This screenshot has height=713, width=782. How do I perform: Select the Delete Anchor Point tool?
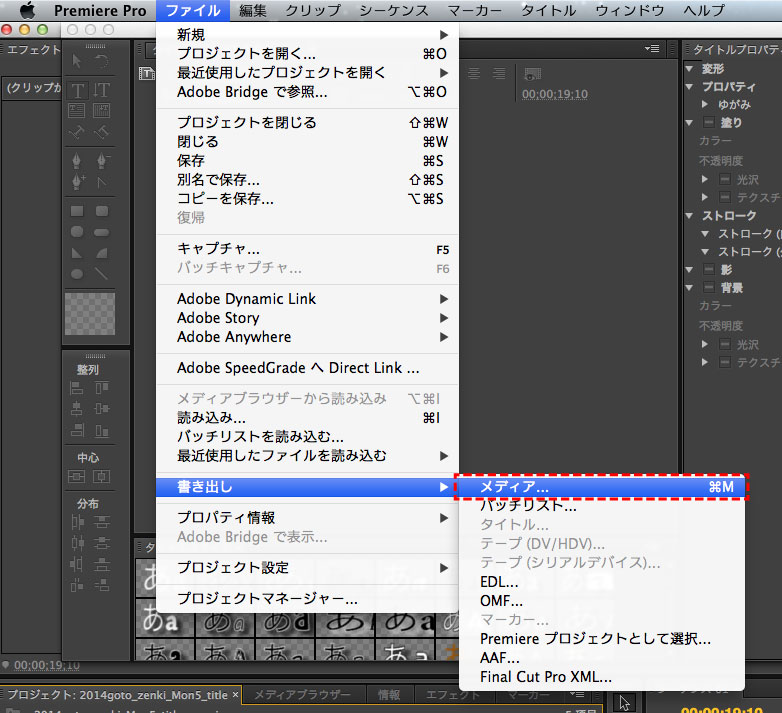(102, 161)
